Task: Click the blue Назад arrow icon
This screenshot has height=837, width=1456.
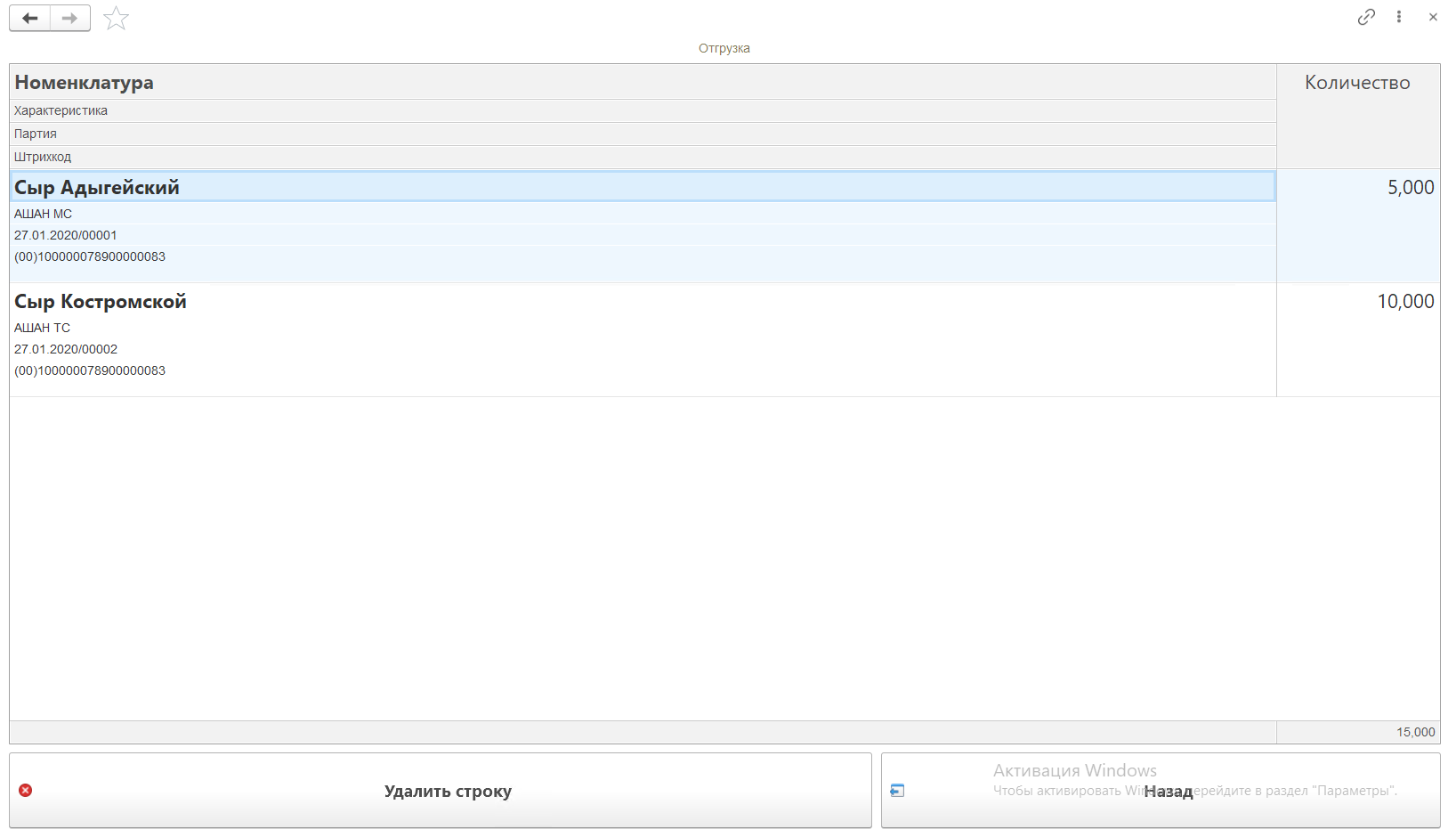Action: (x=897, y=791)
